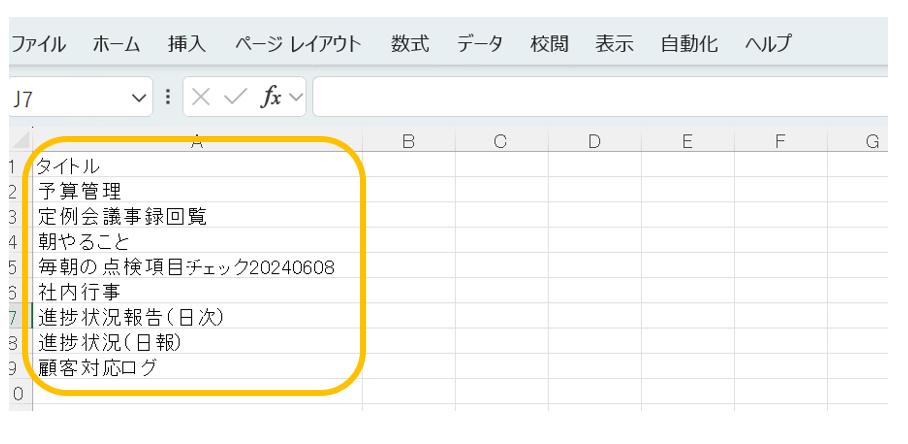Click inside the formula bar input
The image size is (908, 444).
coord(600,97)
